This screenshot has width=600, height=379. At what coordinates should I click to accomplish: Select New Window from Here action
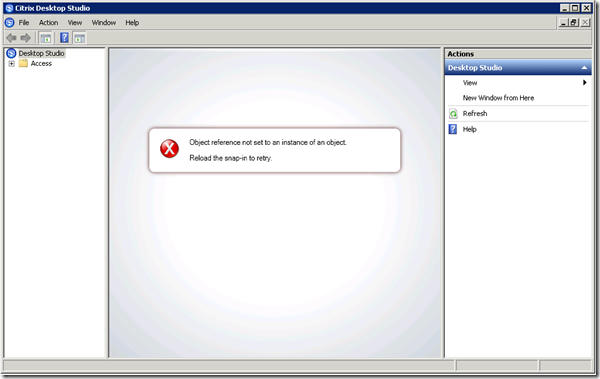[x=498, y=98]
